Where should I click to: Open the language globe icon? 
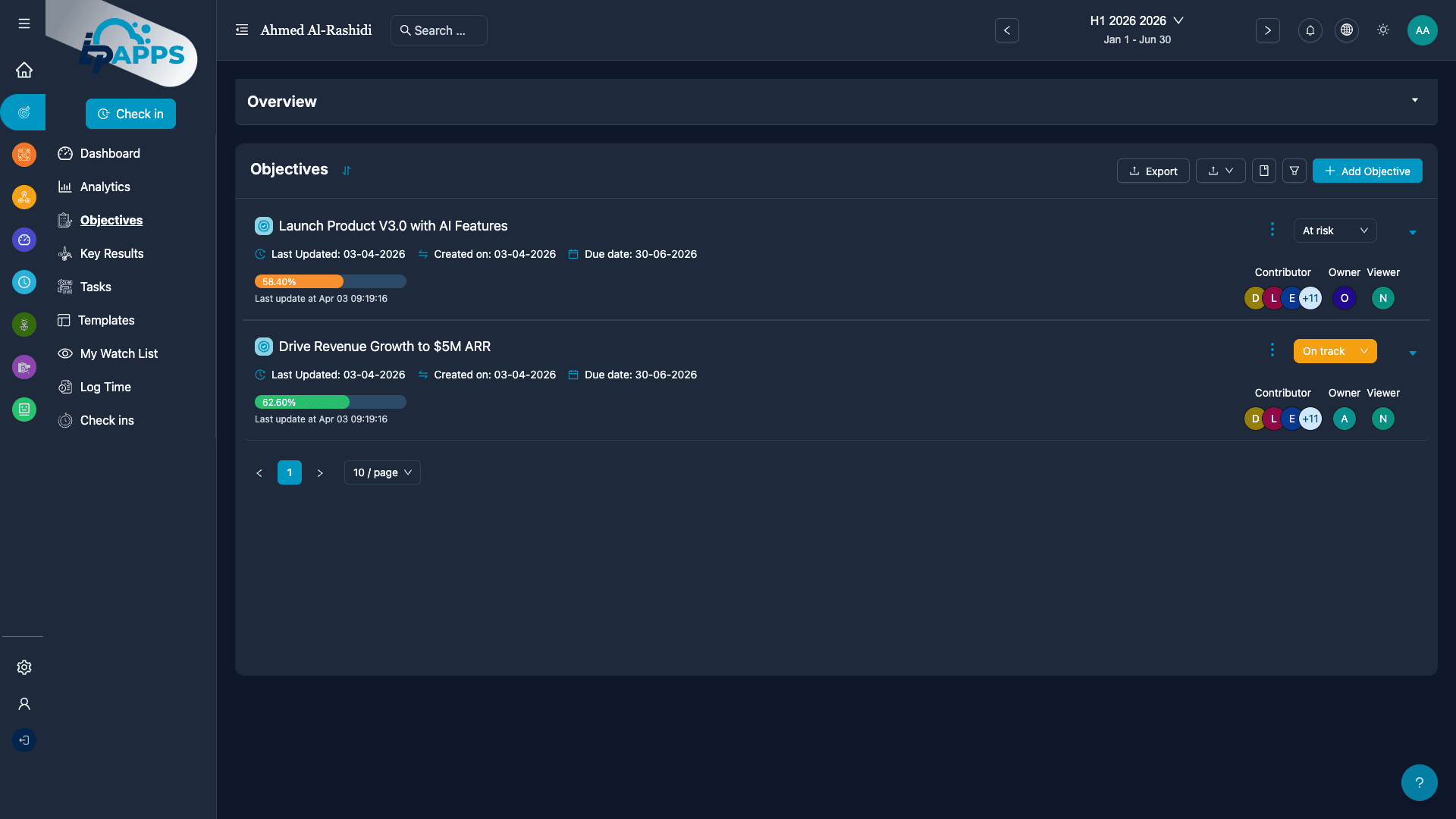click(x=1346, y=30)
